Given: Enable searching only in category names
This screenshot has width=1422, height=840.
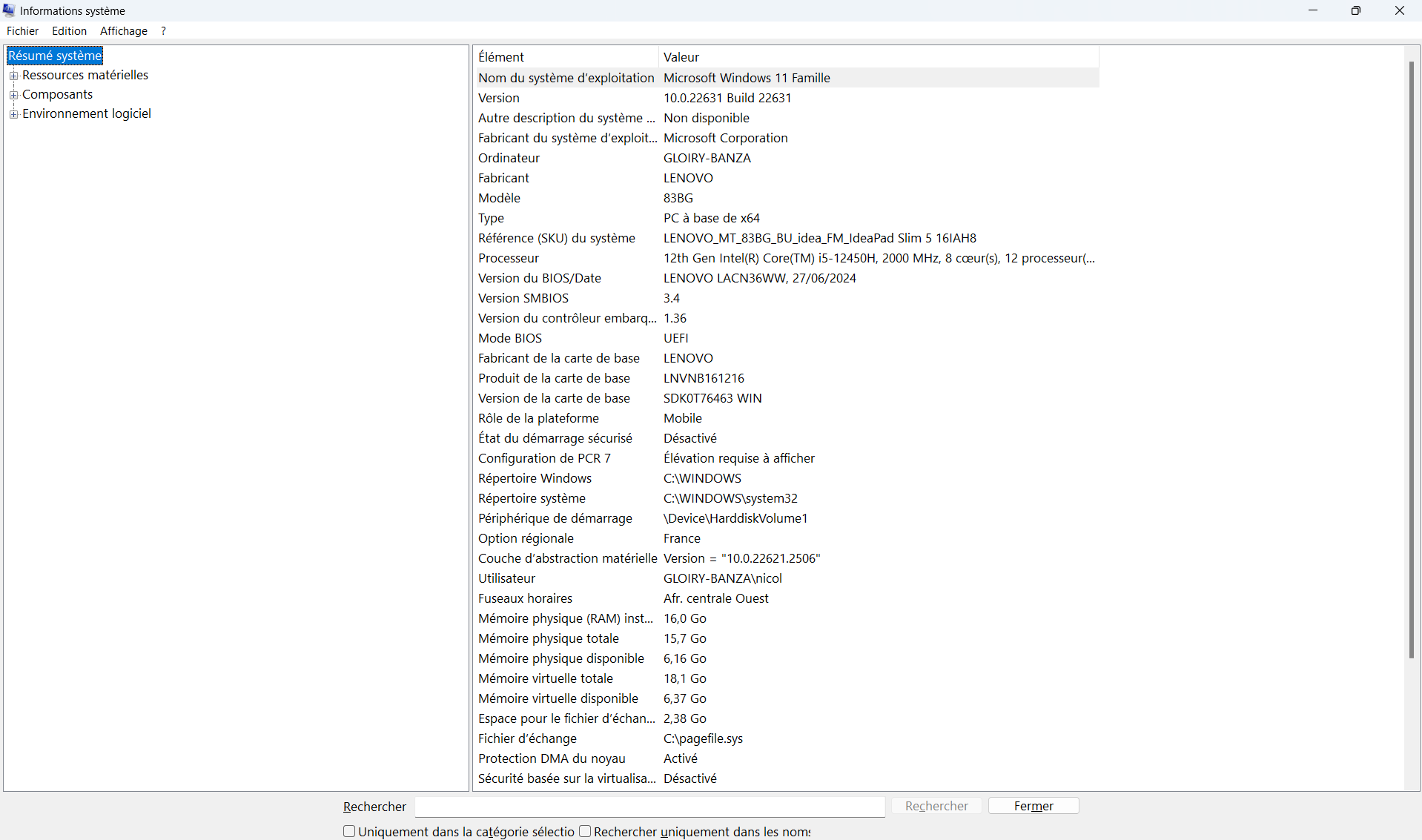Looking at the screenshot, I should [x=584, y=831].
